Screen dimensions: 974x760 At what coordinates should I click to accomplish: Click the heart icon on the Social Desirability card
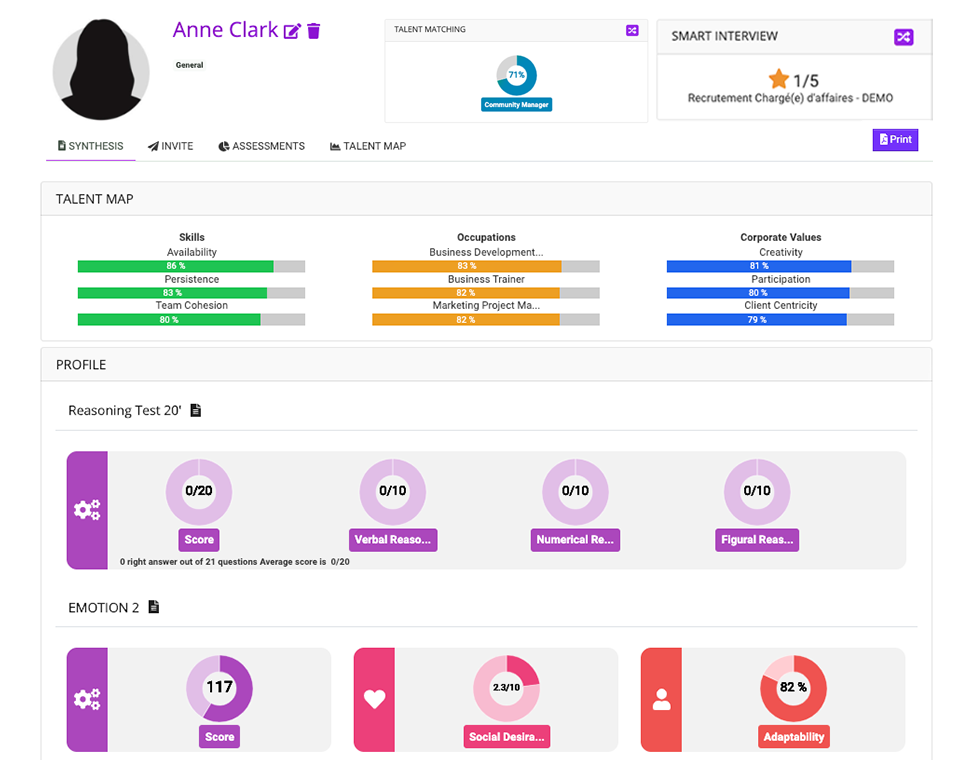tap(374, 699)
